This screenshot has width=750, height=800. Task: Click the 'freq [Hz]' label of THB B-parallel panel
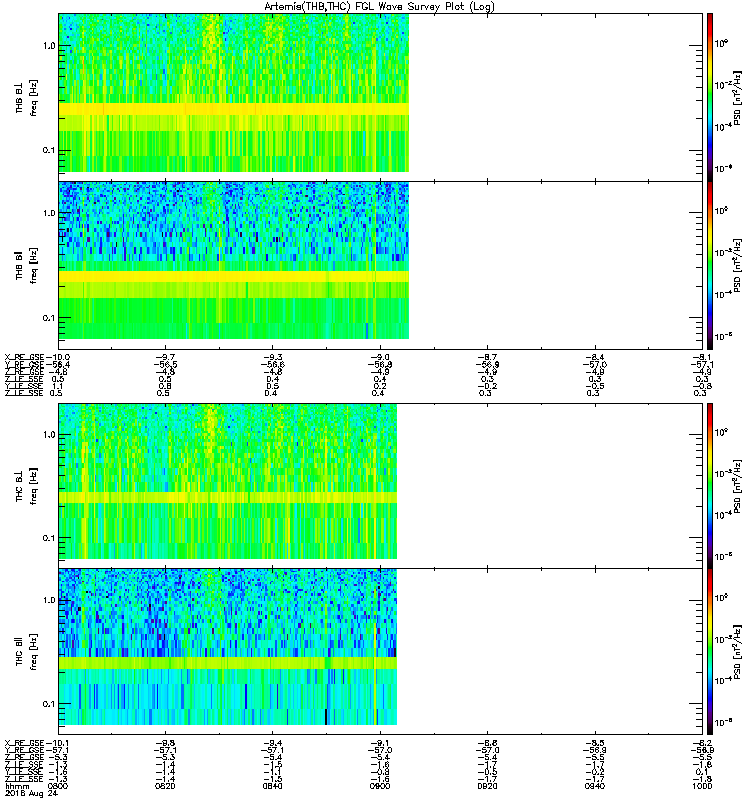coord(33,266)
